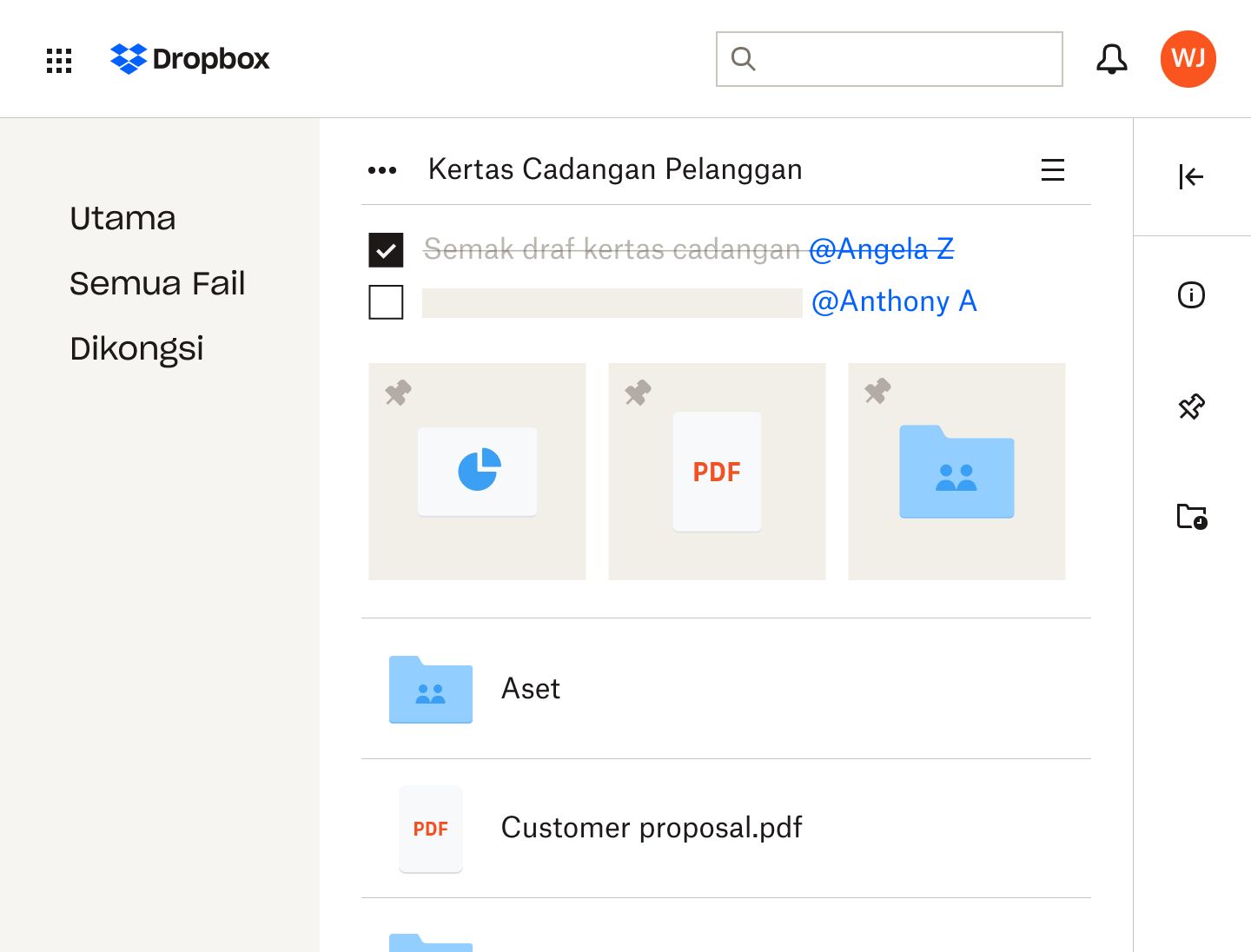Click inside the search field
The width and height of the screenshot is (1251, 952).
tap(889, 59)
